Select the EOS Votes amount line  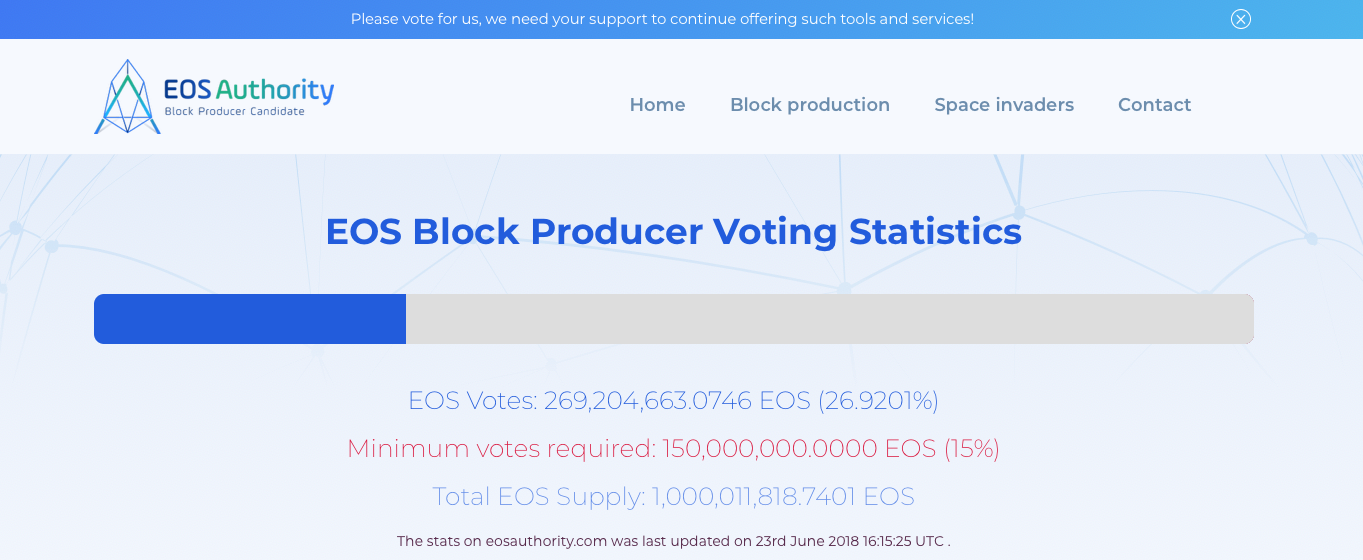click(673, 401)
